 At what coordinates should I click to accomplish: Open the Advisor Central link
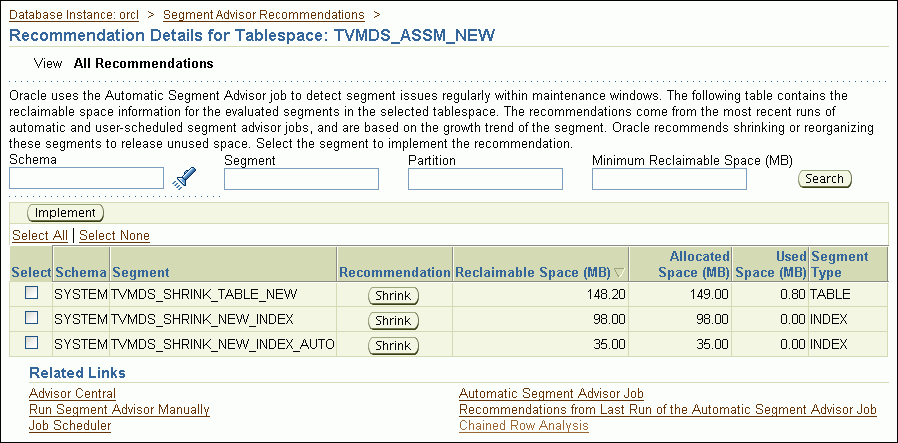tap(72, 394)
